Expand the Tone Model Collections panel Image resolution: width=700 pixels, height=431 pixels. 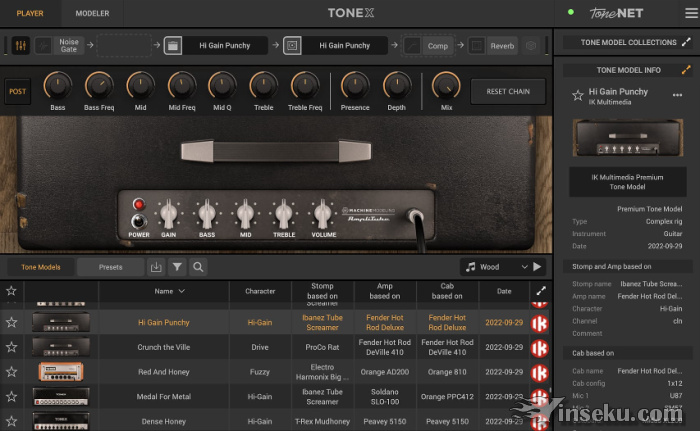pos(686,43)
